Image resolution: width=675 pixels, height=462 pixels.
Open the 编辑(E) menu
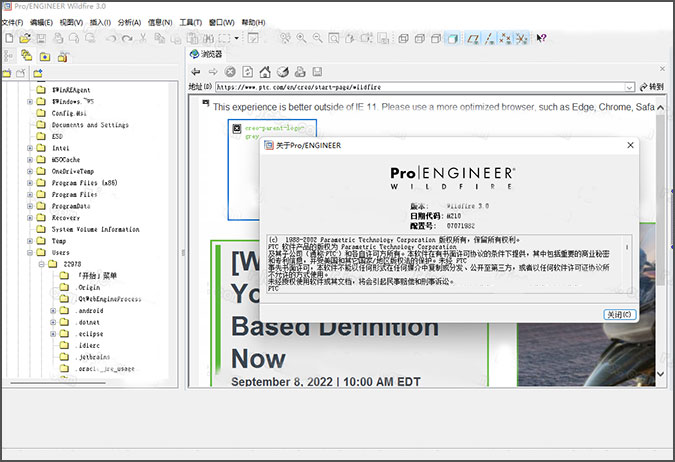pyautogui.click(x=41, y=22)
